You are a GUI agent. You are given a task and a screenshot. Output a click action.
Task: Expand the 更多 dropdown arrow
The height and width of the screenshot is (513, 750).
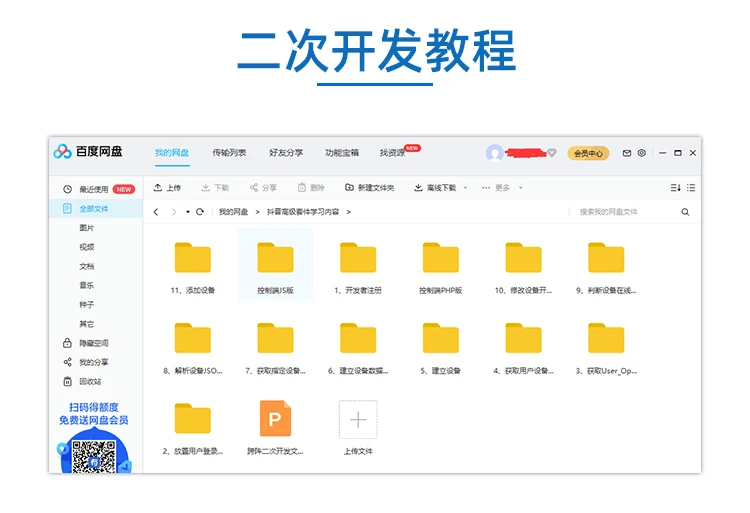coord(520,188)
